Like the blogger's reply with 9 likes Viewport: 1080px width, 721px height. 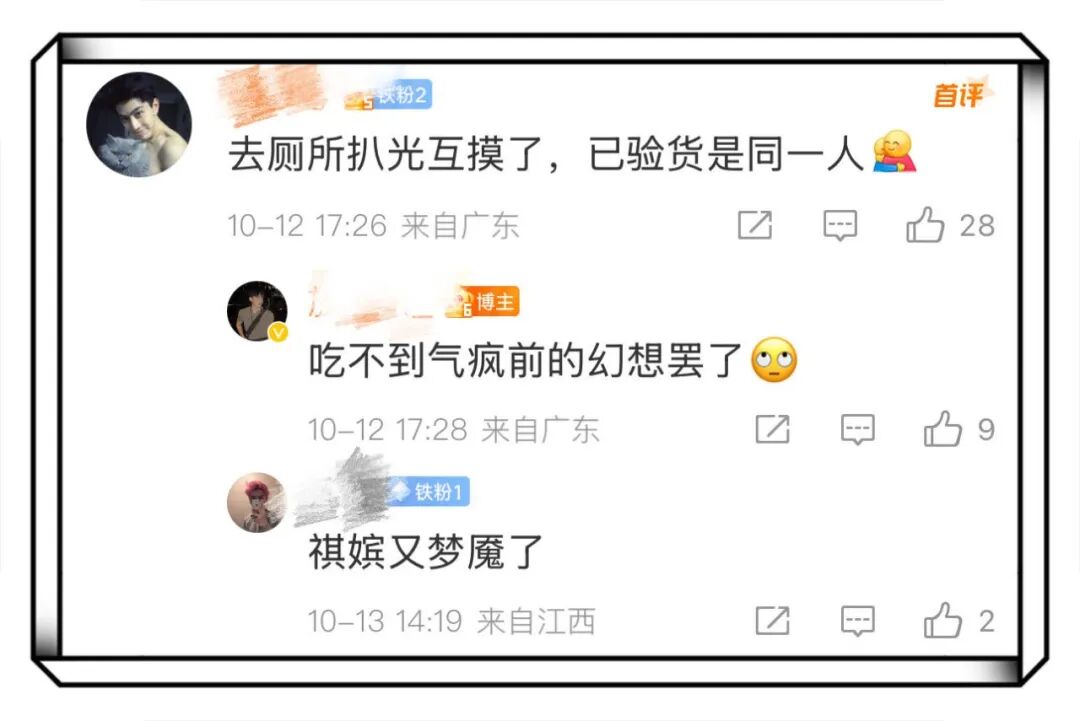point(942,428)
